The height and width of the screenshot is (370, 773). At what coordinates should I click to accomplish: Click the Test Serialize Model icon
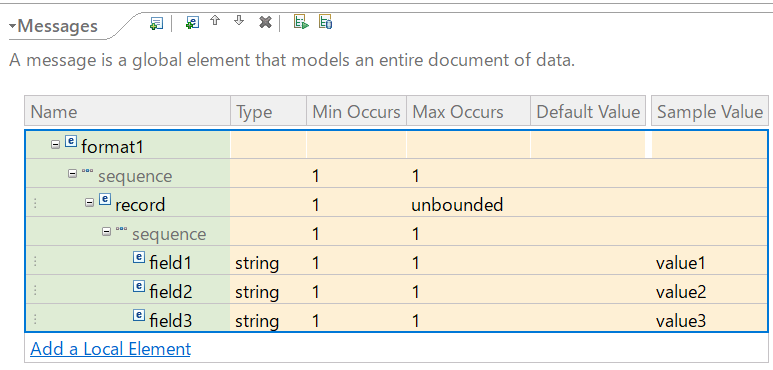pos(325,22)
